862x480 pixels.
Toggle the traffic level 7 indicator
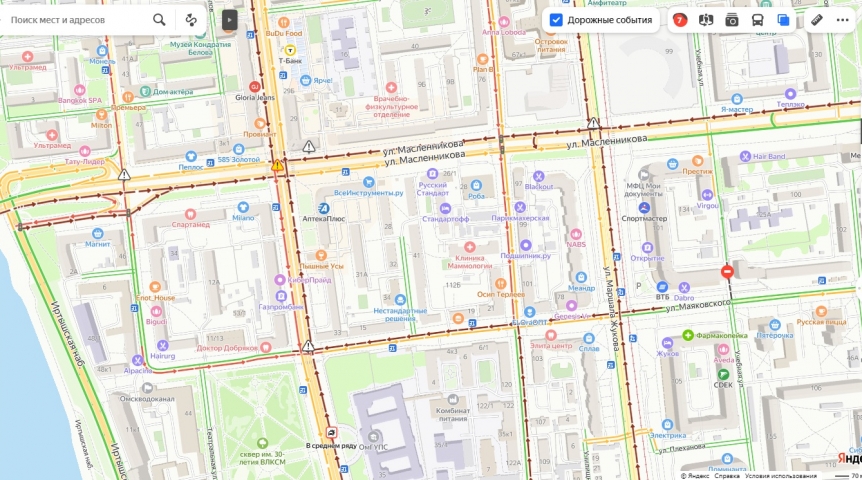point(679,20)
